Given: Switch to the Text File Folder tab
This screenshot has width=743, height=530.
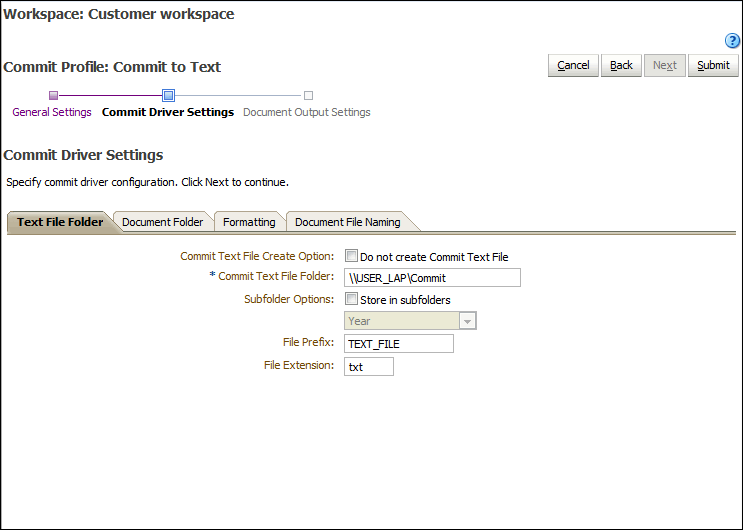Looking at the screenshot, I should pos(60,222).
